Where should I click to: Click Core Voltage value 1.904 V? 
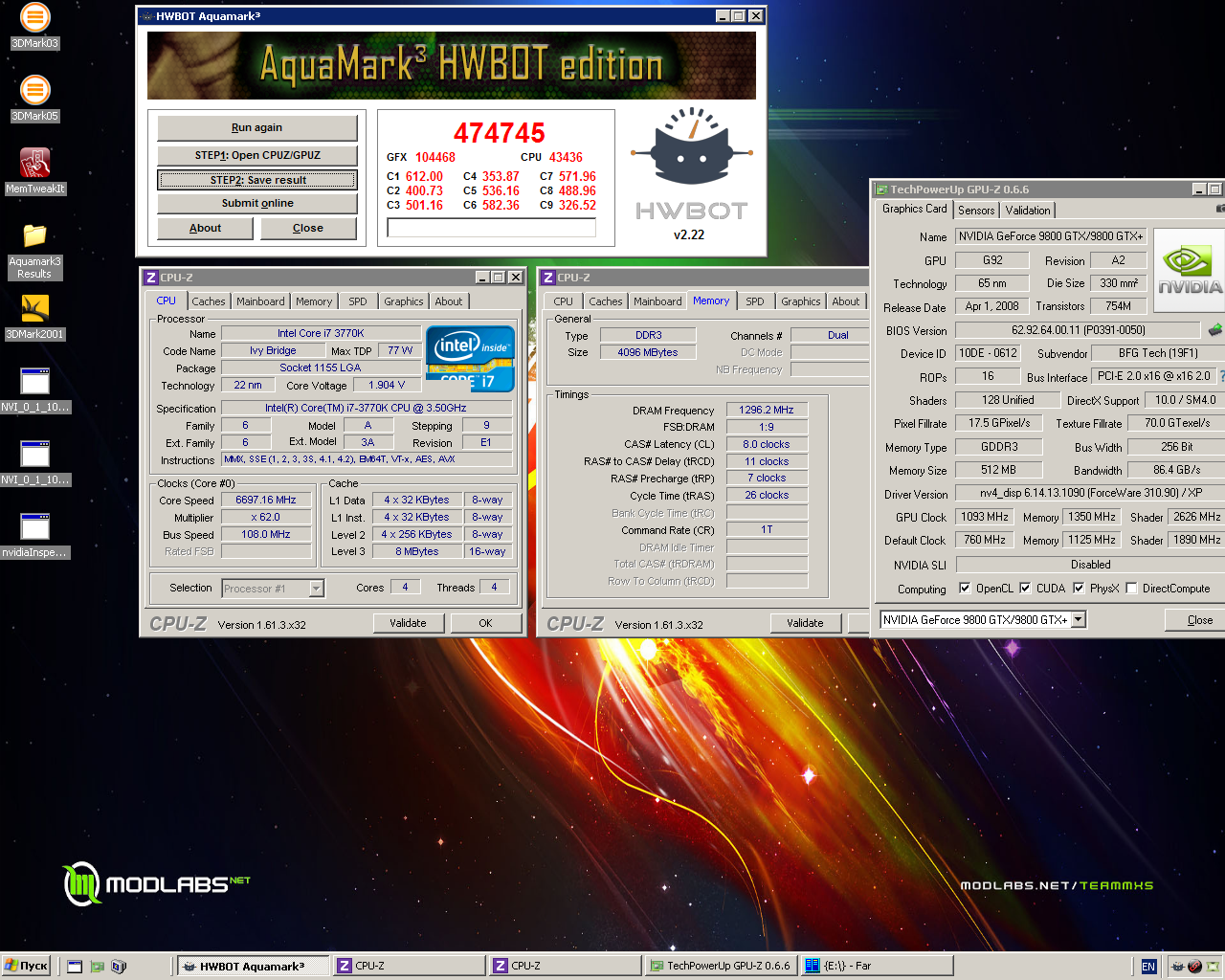[x=387, y=385]
